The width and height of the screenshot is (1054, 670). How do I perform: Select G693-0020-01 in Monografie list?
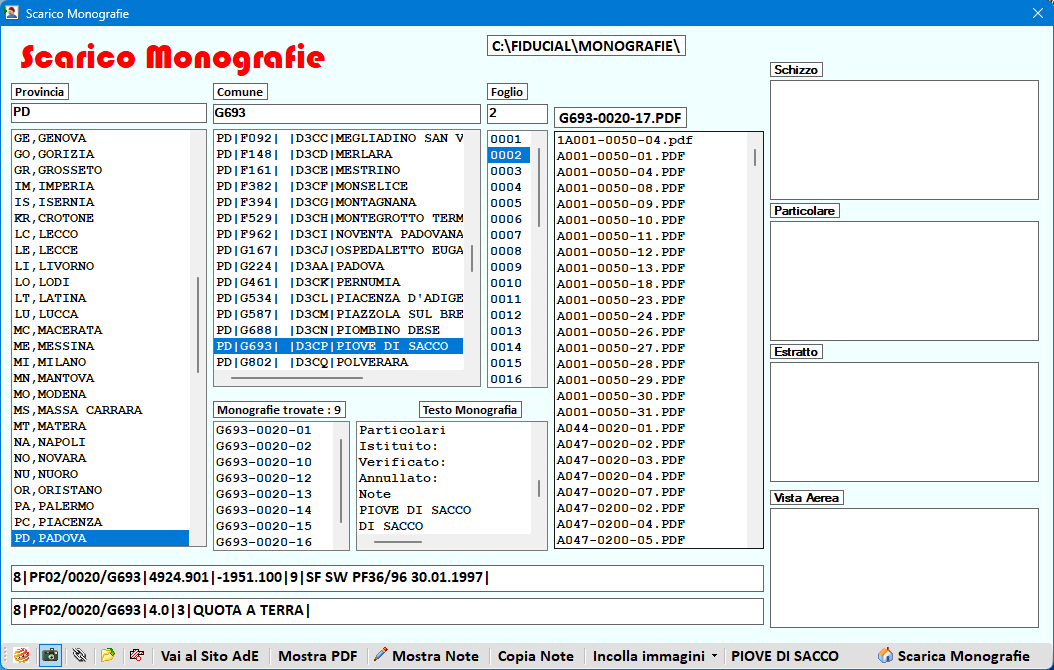[x=274, y=430]
